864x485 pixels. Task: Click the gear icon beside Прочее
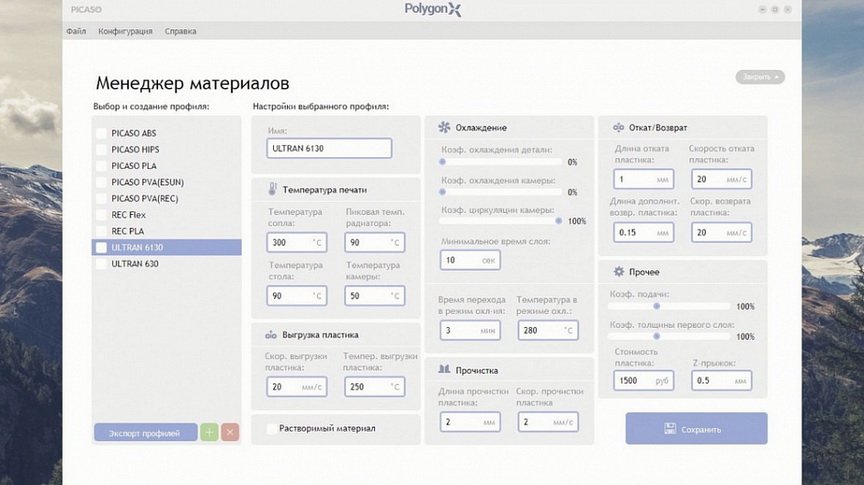tap(618, 271)
